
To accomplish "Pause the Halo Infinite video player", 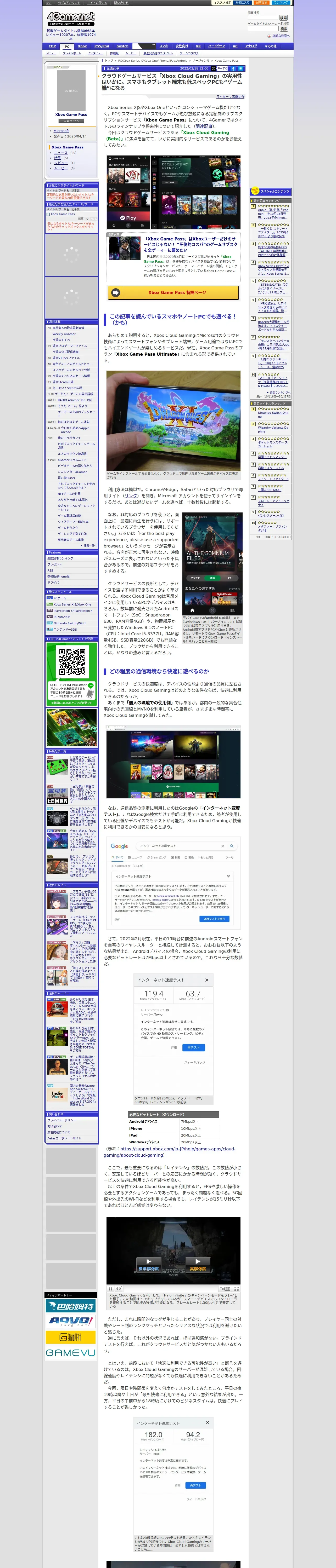I will click(110, 1289).
